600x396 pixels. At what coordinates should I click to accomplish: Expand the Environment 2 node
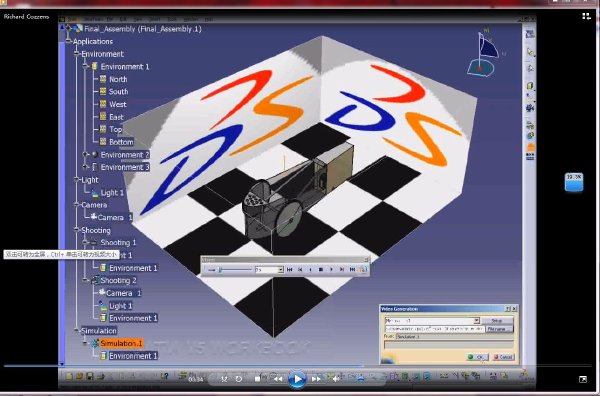pos(86,155)
